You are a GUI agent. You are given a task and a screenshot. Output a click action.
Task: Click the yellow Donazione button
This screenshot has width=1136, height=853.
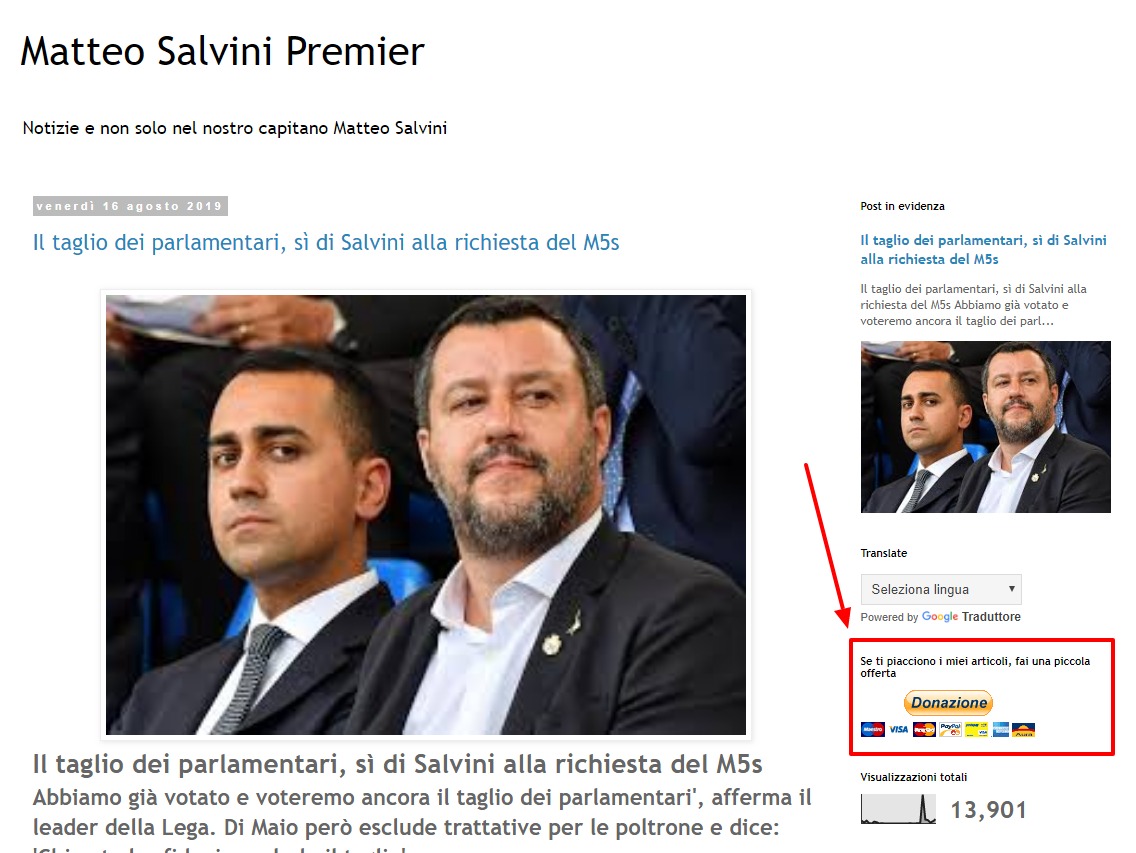(x=948, y=702)
